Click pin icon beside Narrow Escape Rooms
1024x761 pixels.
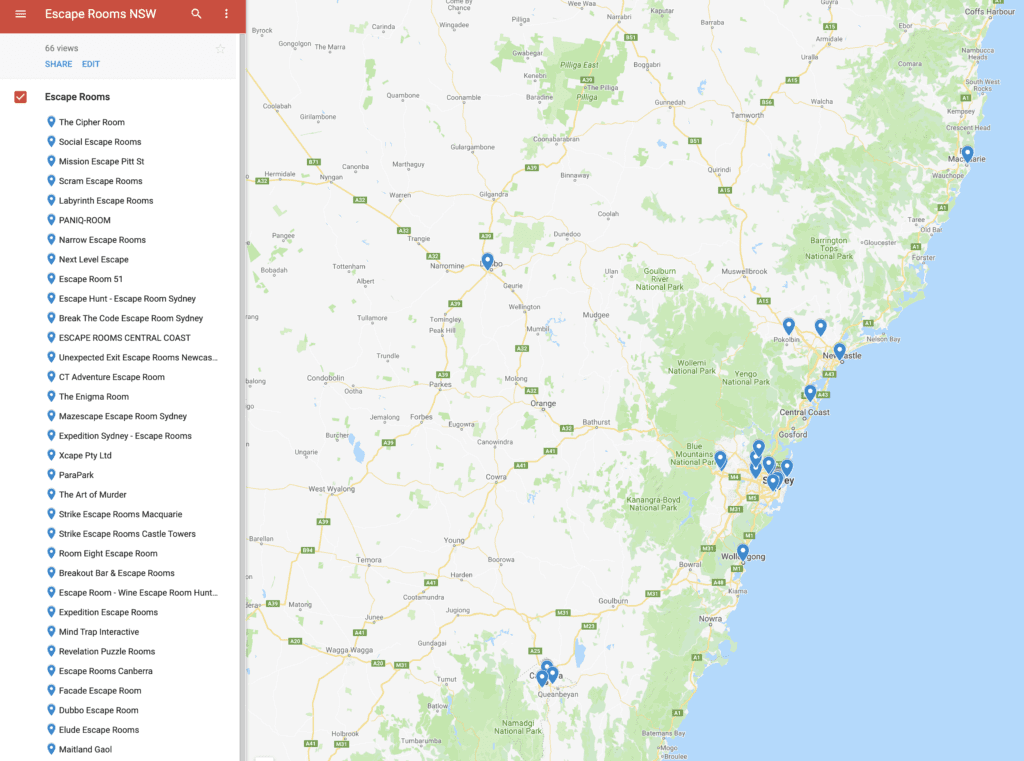point(51,239)
